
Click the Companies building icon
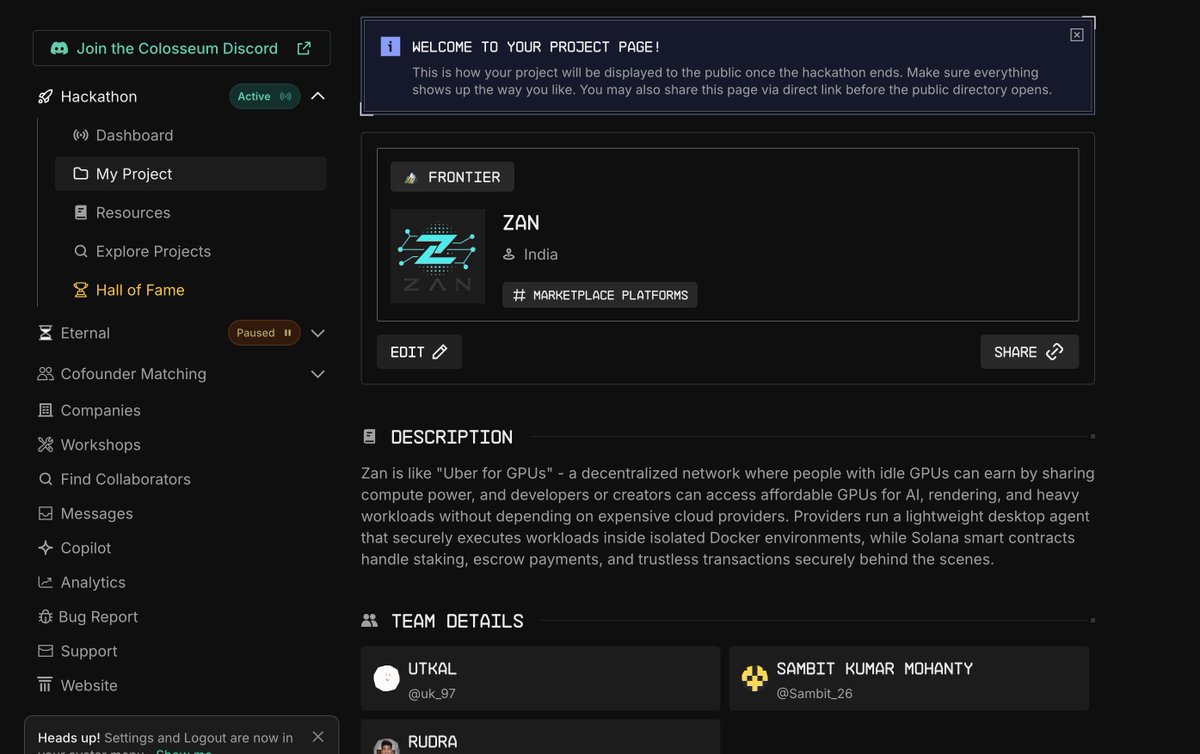(x=45, y=410)
